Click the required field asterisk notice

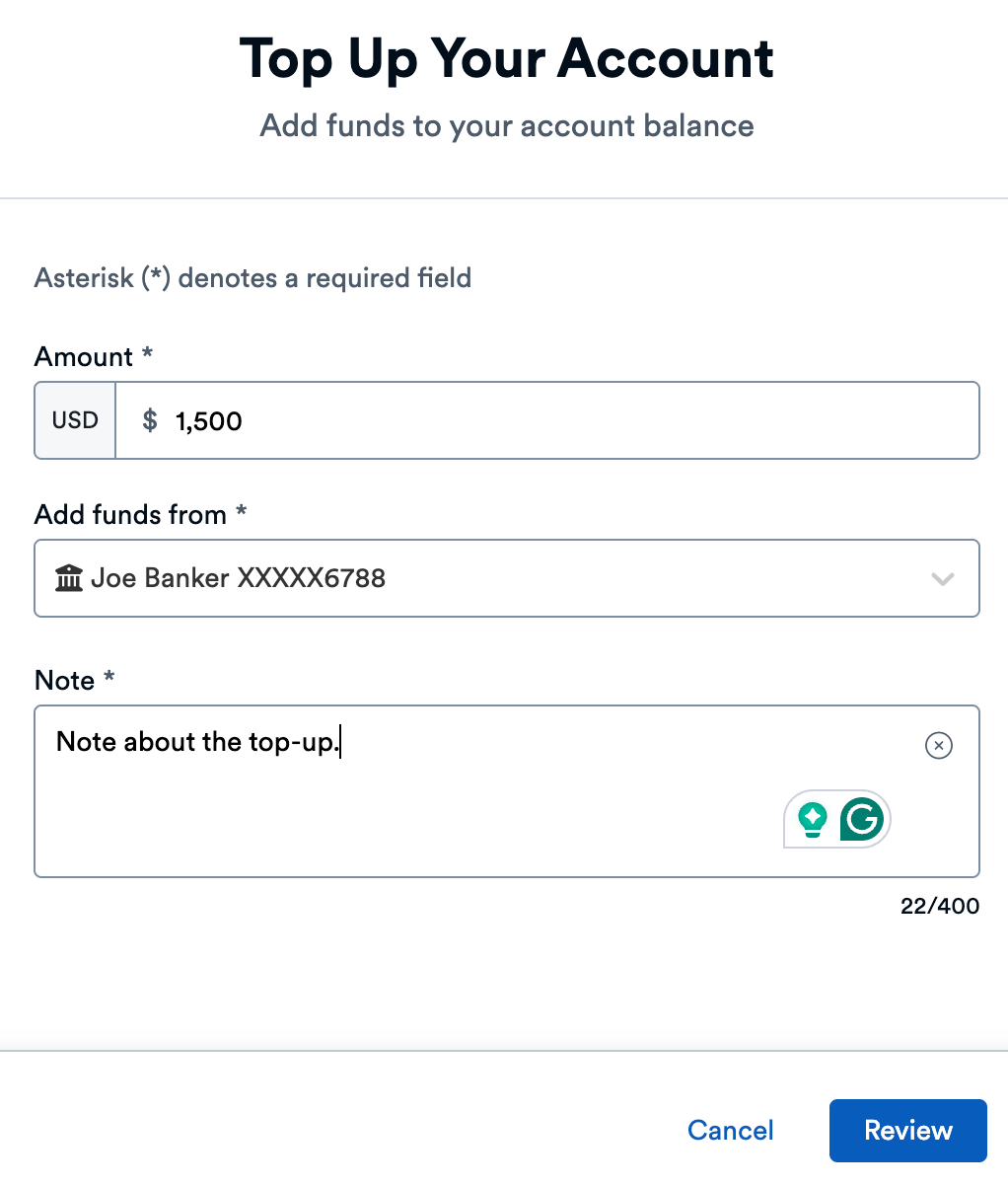click(x=252, y=277)
